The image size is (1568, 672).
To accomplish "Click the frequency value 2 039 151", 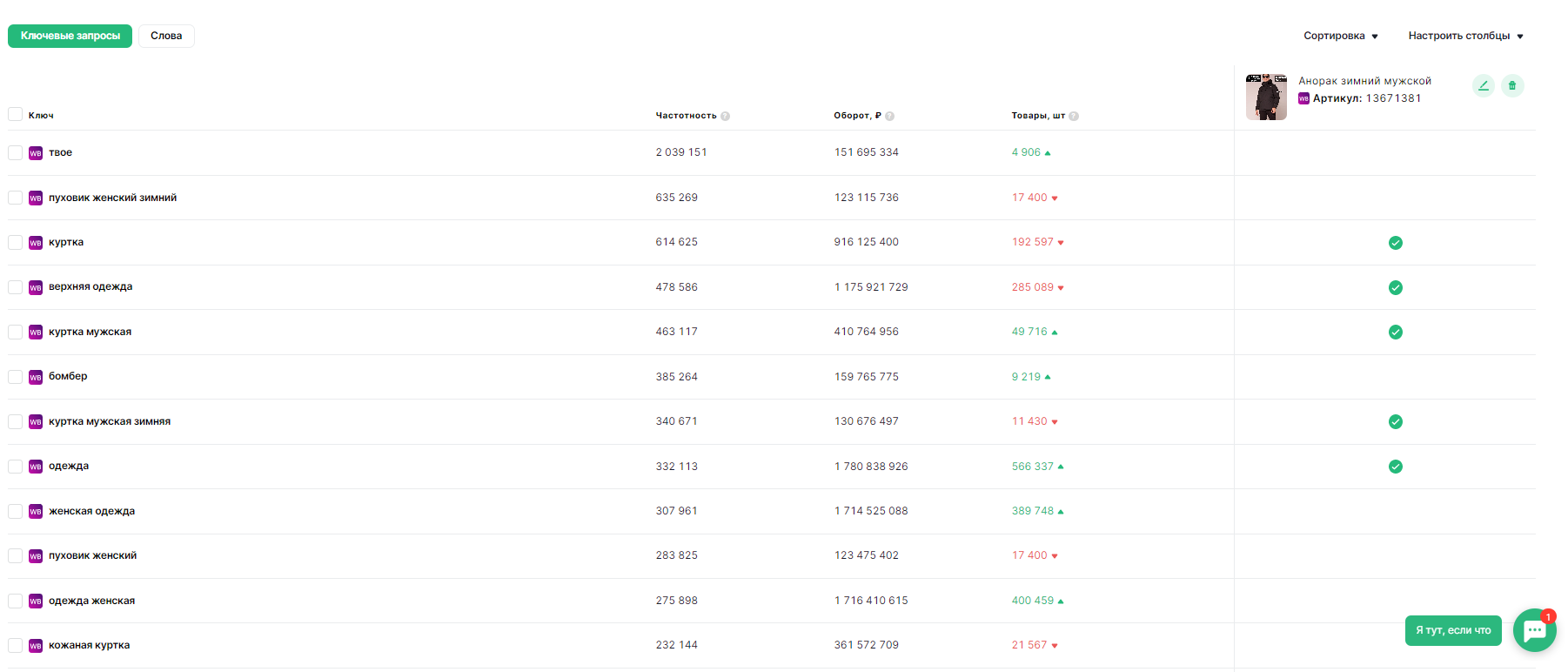I will coord(681,152).
